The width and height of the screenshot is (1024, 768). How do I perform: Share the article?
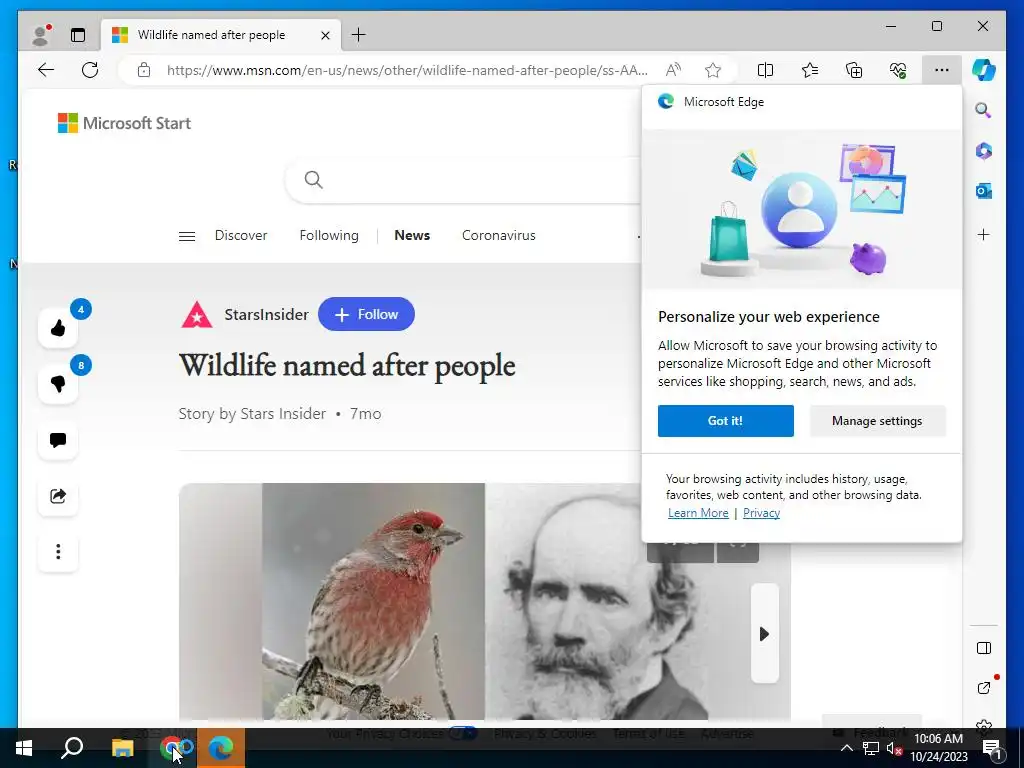[58, 496]
